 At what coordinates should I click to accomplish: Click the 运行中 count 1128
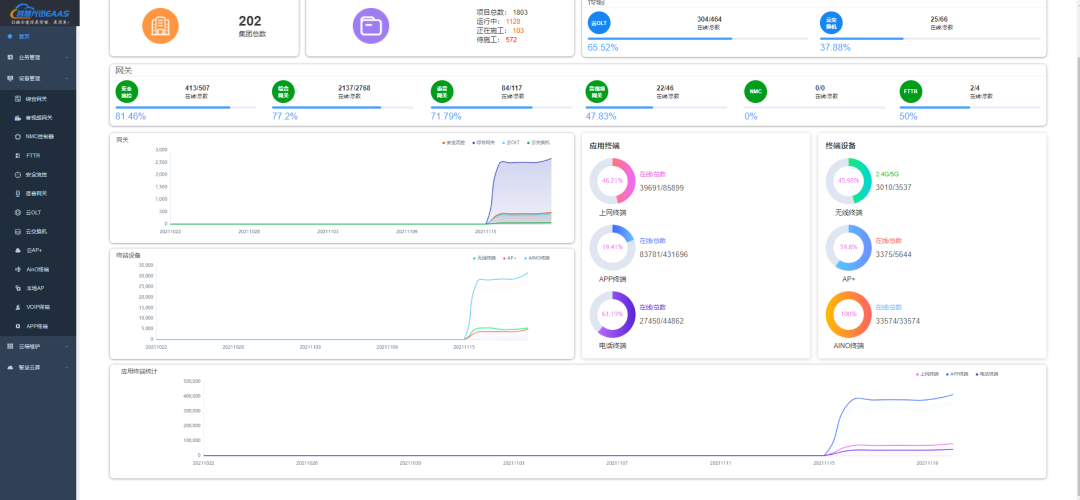[512, 21]
